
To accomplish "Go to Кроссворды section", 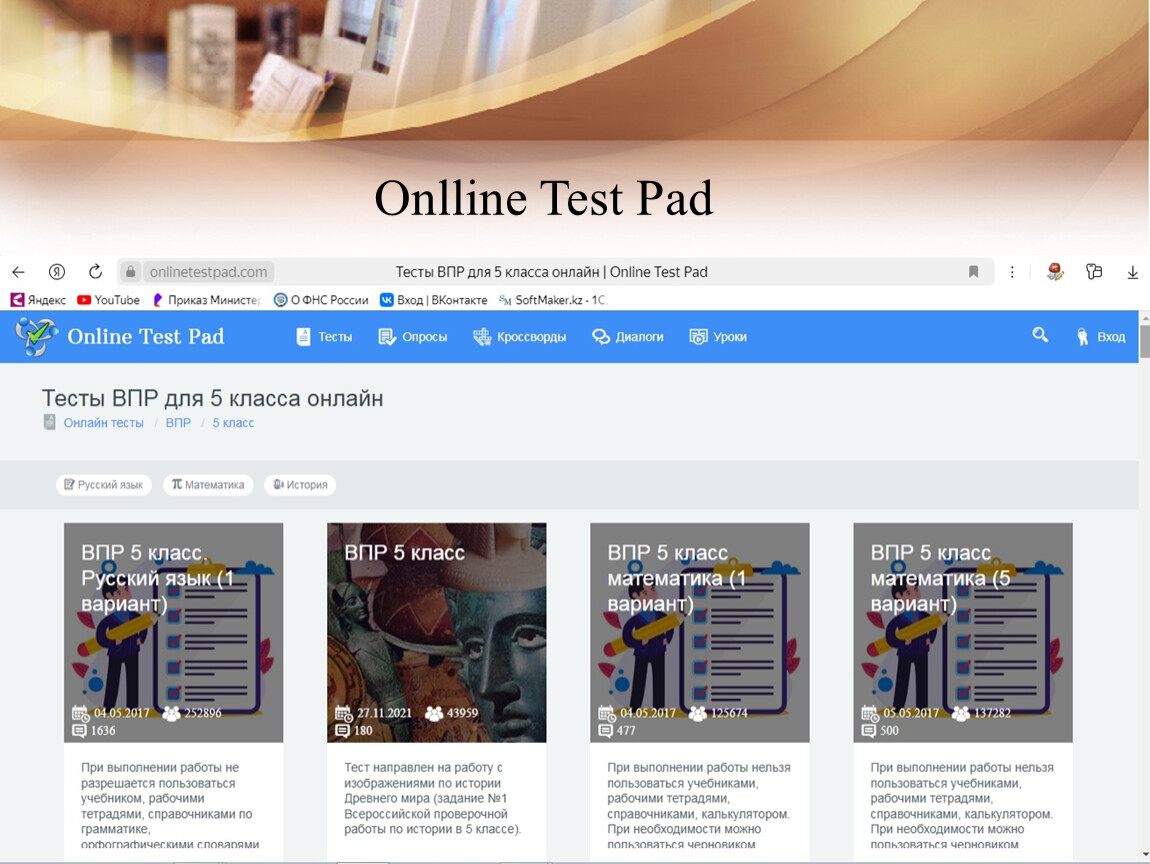I will [x=520, y=337].
